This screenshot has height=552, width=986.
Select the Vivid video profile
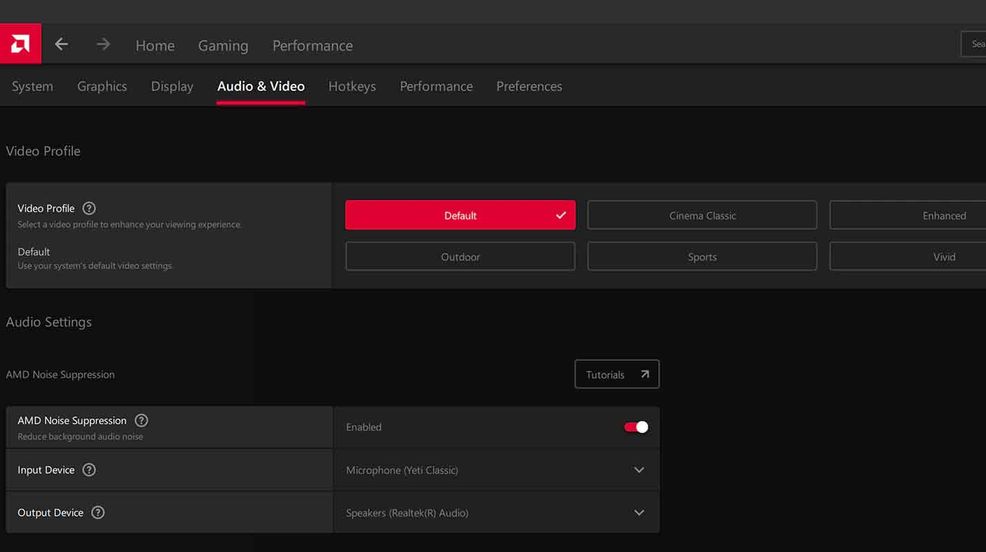[x=908, y=257]
